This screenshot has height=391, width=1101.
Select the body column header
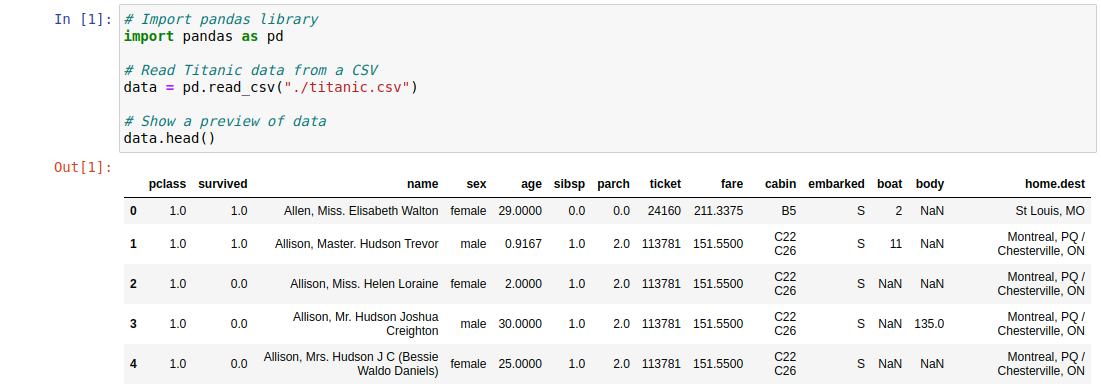click(930, 185)
